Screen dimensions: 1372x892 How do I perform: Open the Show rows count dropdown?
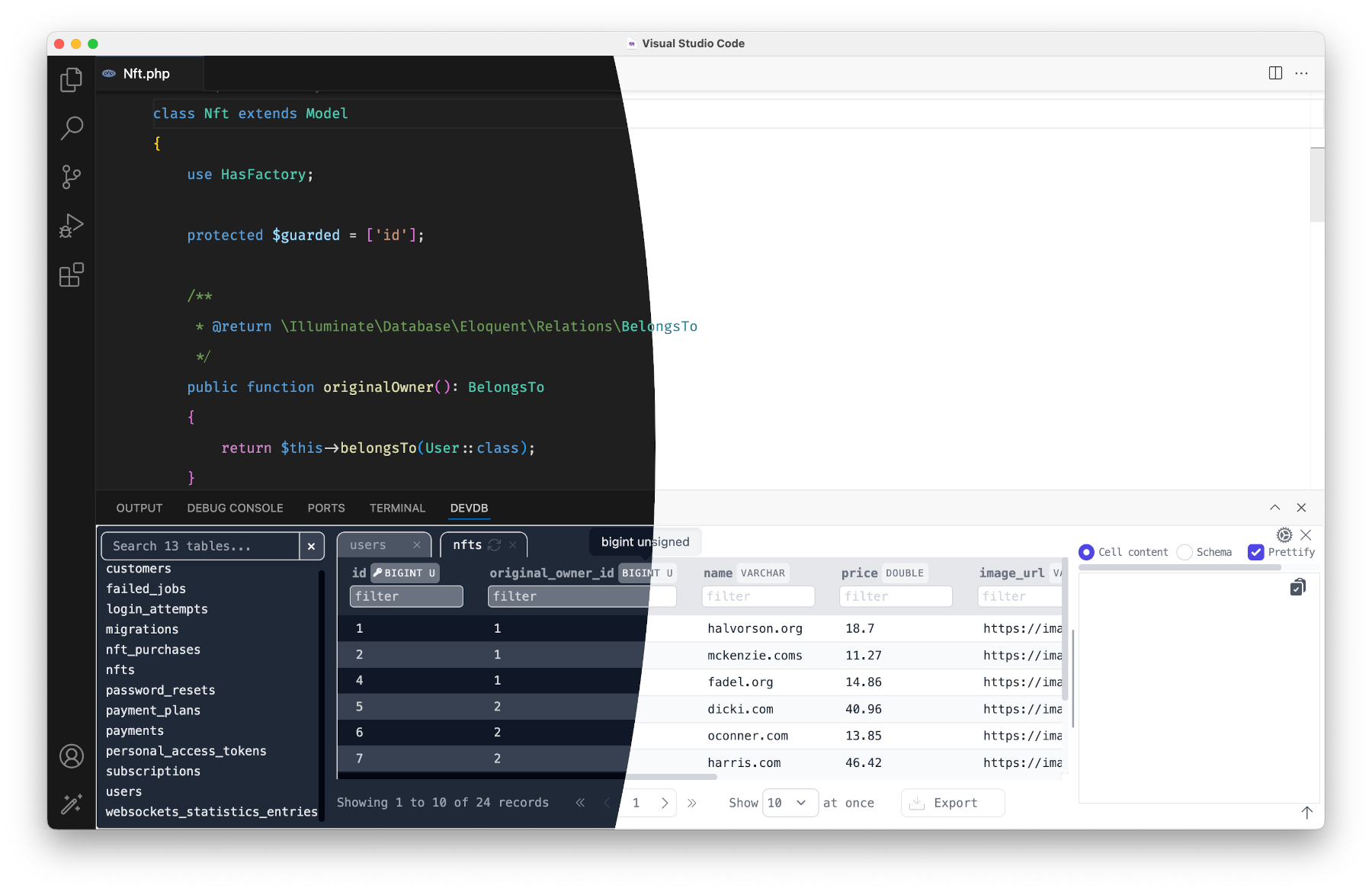tap(790, 802)
